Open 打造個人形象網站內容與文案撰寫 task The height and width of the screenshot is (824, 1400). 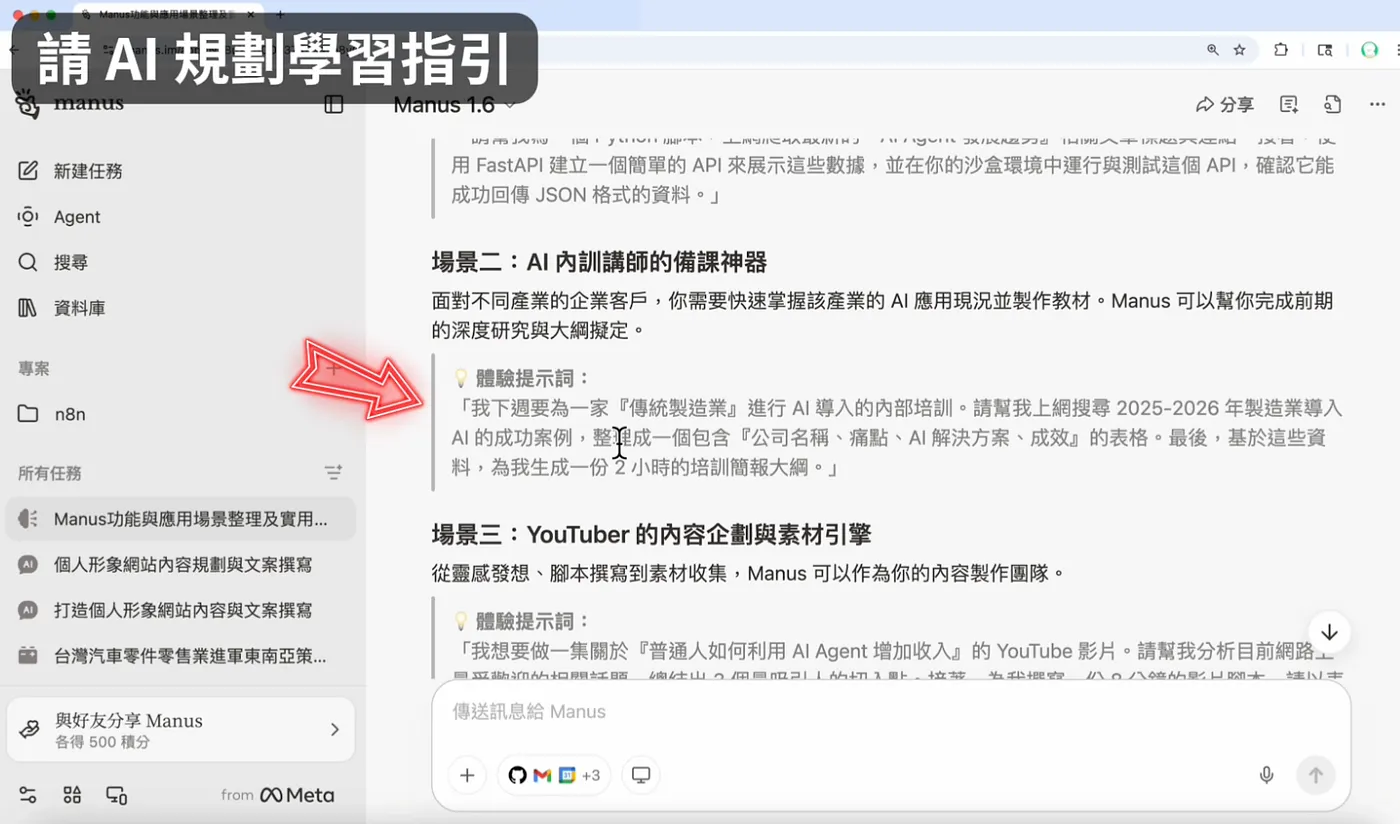(x=180, y=610)
